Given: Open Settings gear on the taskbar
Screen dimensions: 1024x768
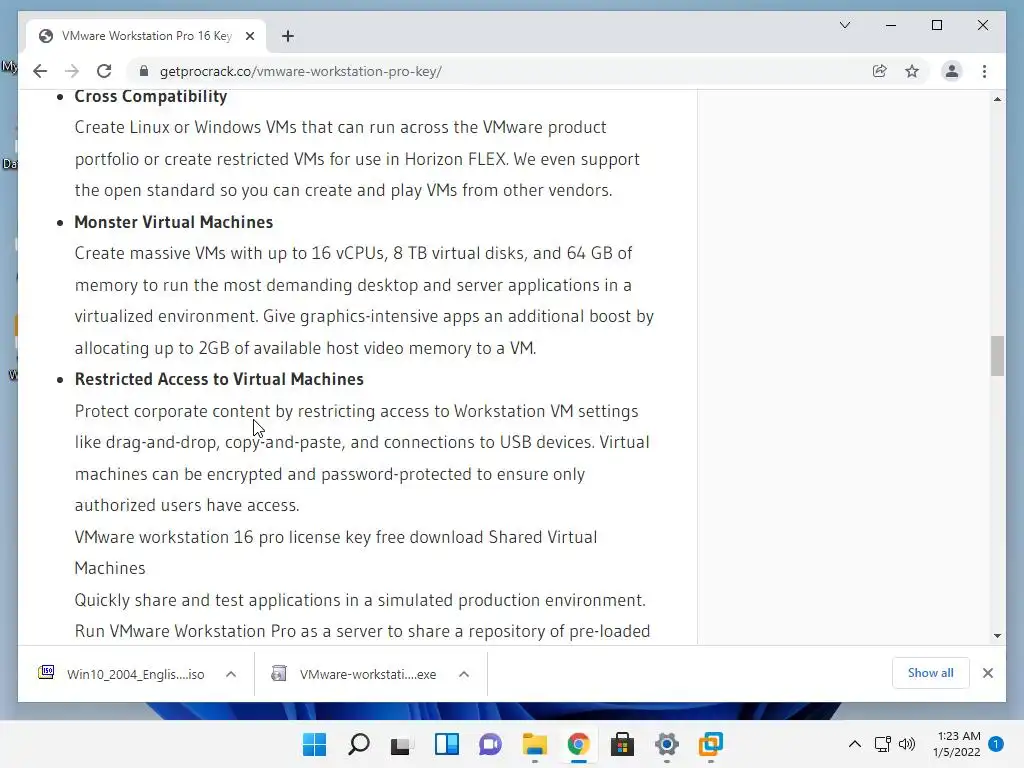Looking at the screenshot, I should pyautogui.click(x=667, y=744).
